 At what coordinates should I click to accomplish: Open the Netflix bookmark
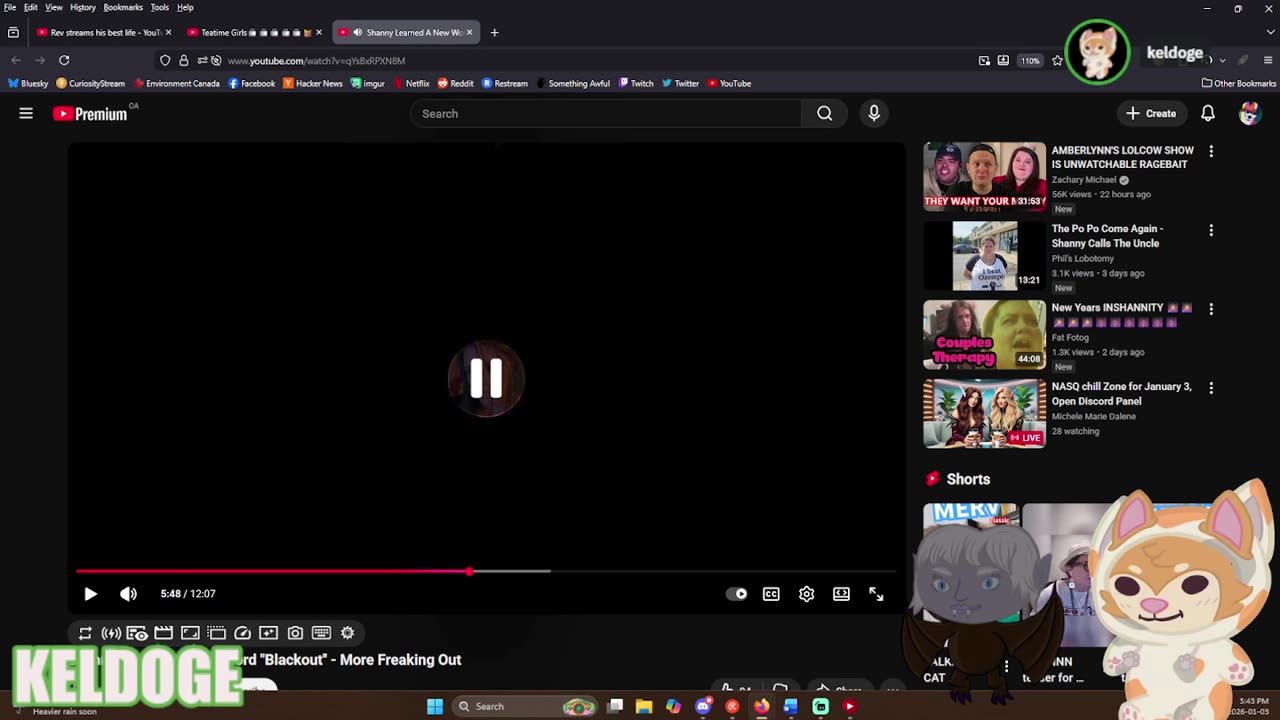pyautogui.click(x=411, y=84)
